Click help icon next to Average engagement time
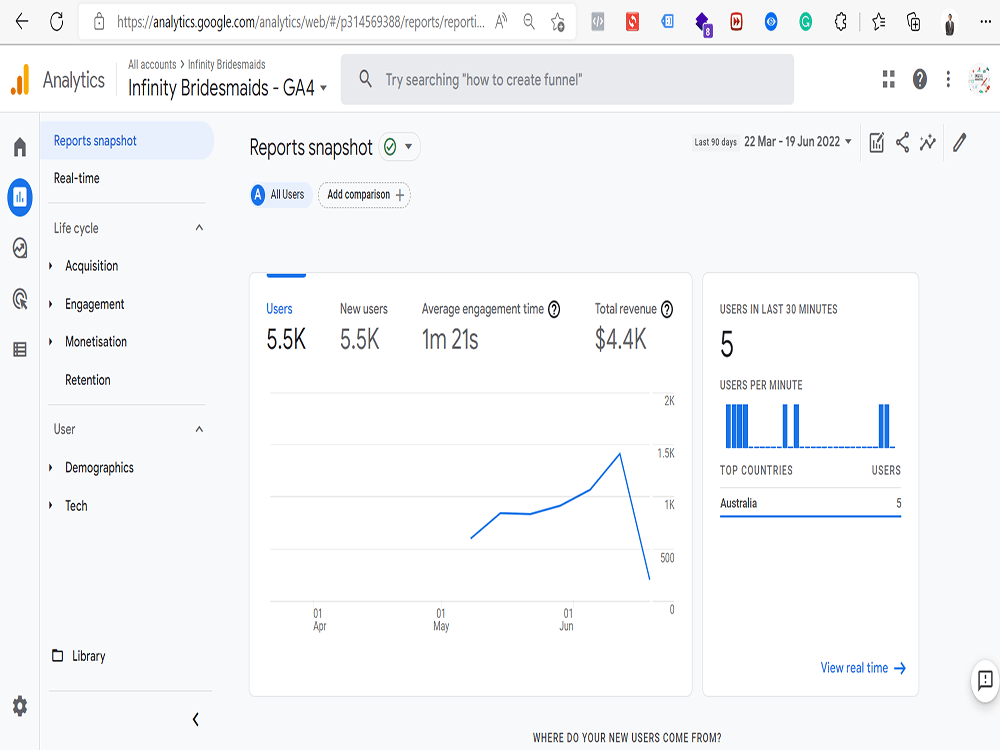1000x750 pixels. pos(554,309)
